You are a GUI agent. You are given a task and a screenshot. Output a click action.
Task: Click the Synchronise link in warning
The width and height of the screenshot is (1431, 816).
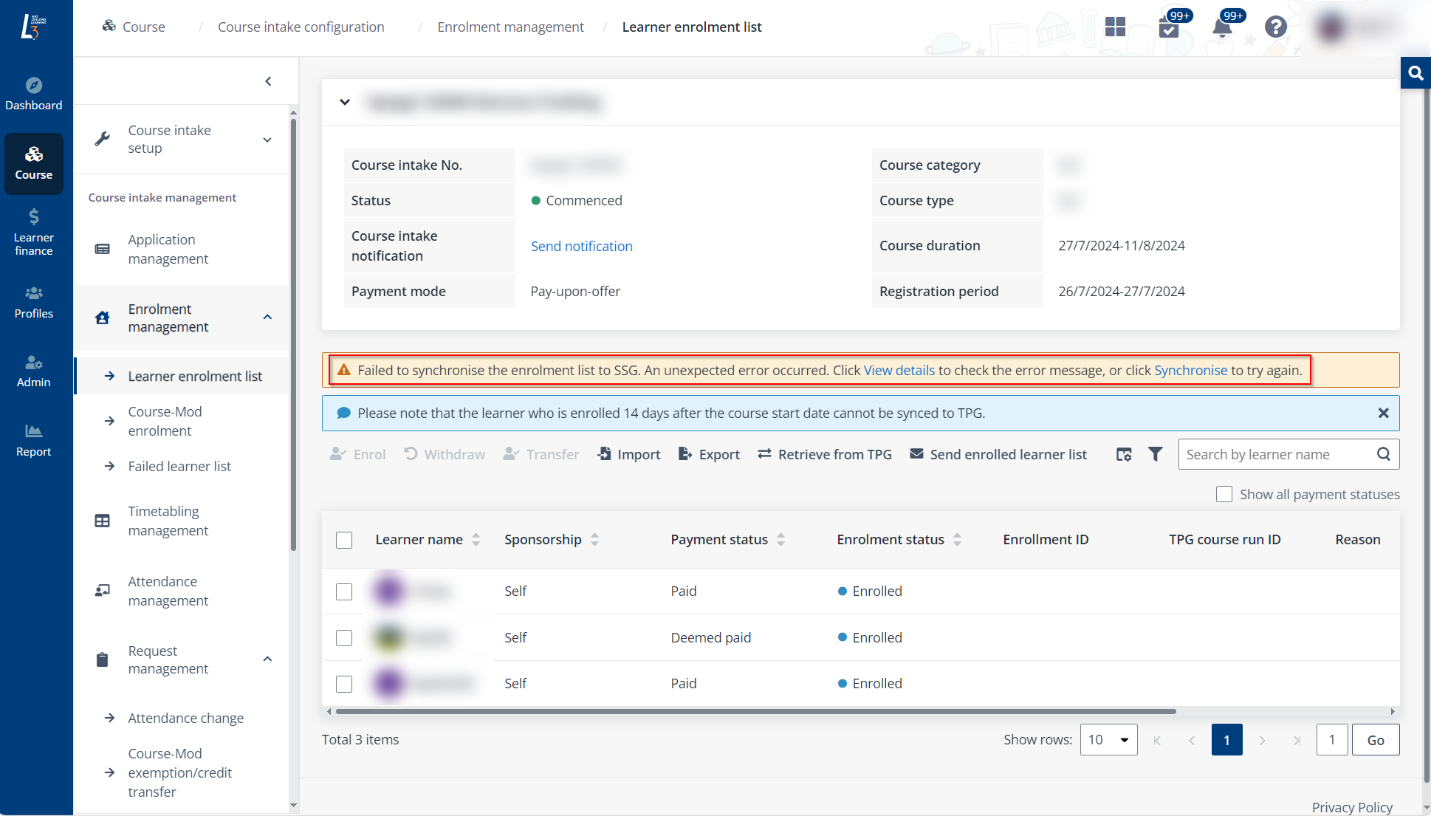click(x=1190, y=370)
